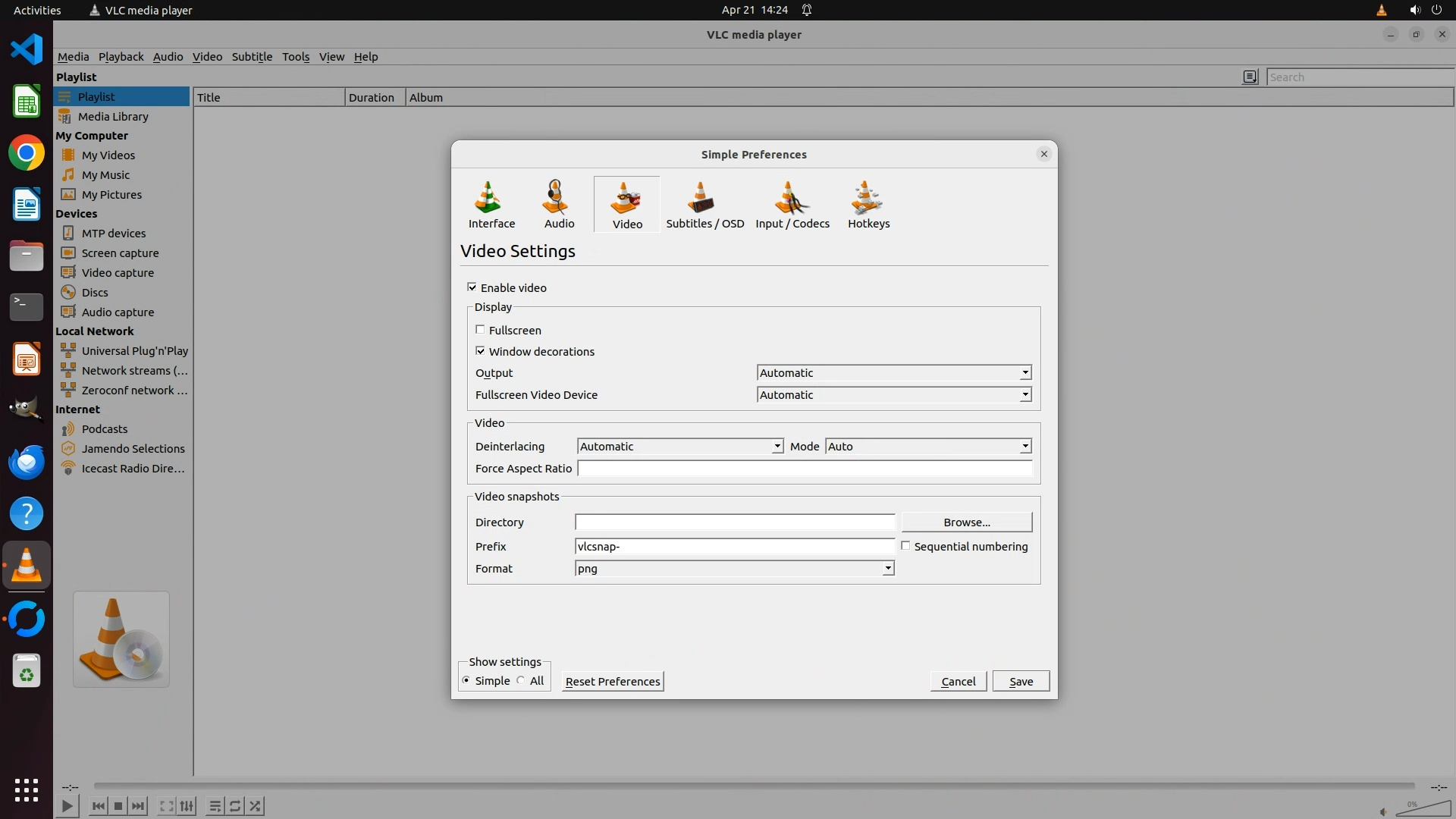Click the volume slider
Viewport: 1456px width, 819px height.
1422,809
